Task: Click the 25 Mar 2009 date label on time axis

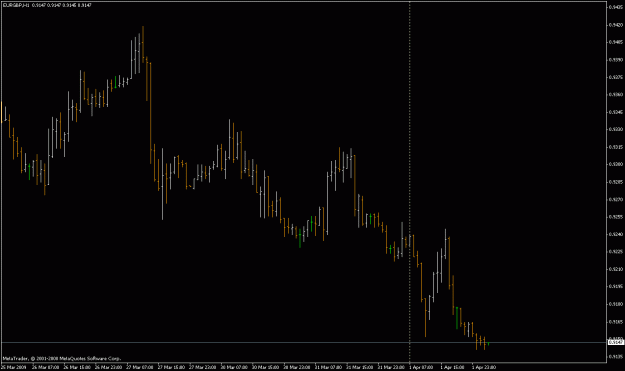Action: click(14, 367)
